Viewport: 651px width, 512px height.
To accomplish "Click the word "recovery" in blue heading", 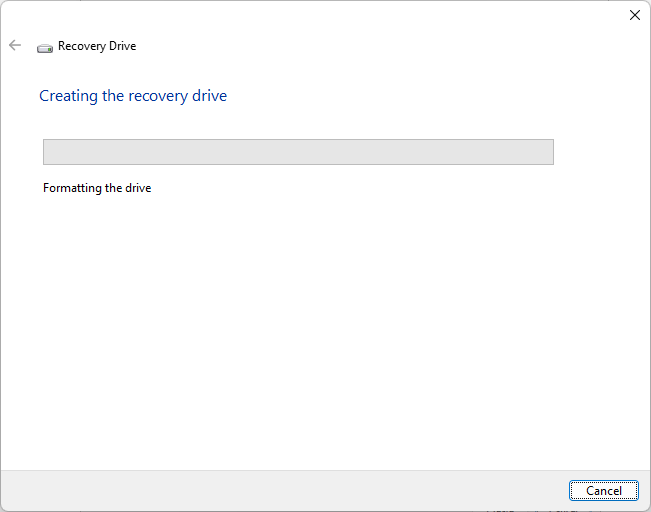I will pos(158,96).
